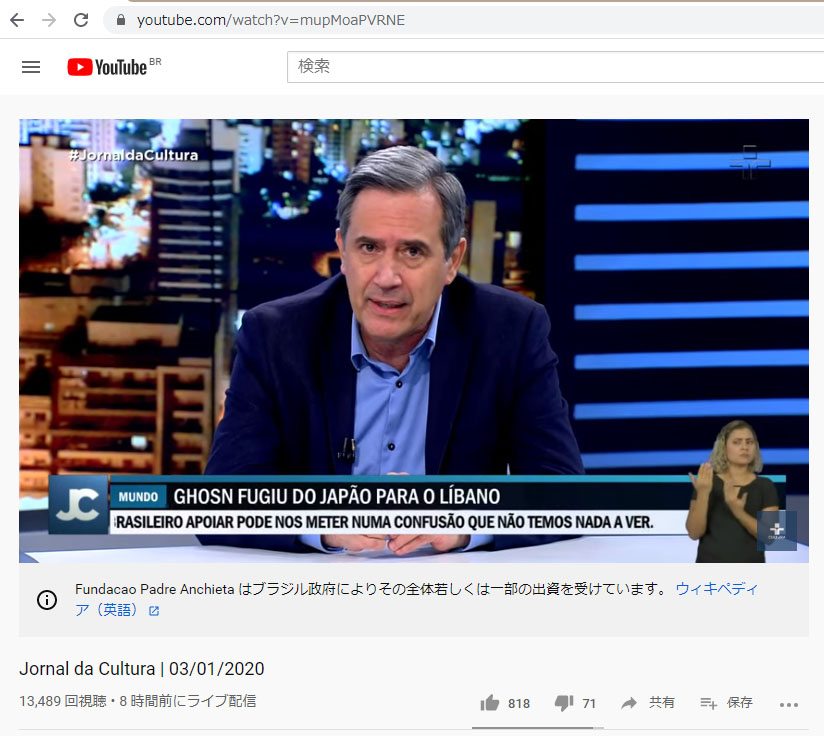Like the video with thumbs-up icon

point(489,703)
